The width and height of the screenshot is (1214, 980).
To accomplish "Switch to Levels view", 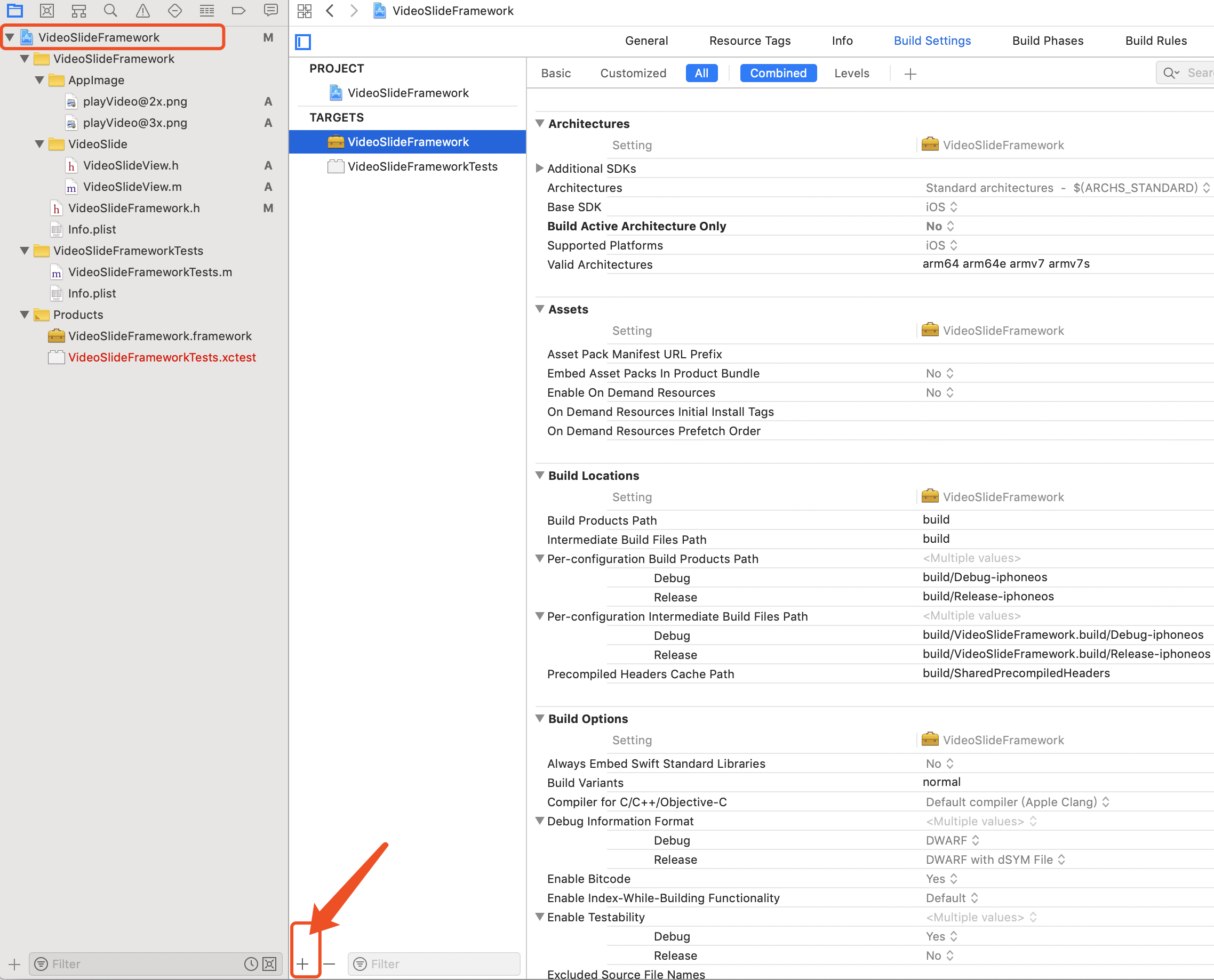I will [851, 74].
